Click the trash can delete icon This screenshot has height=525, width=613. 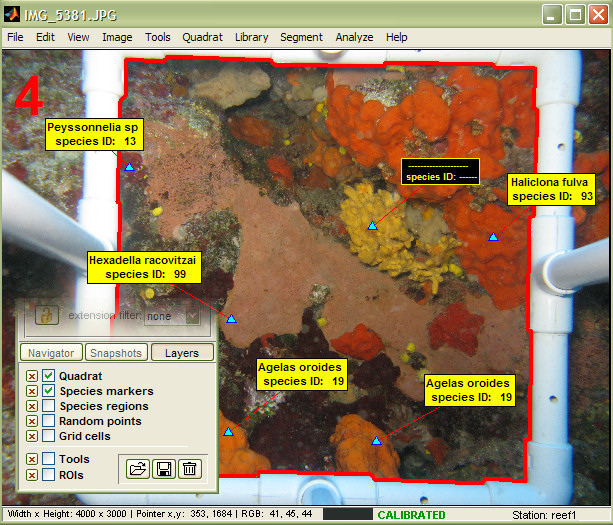click(x=190, y=467)
